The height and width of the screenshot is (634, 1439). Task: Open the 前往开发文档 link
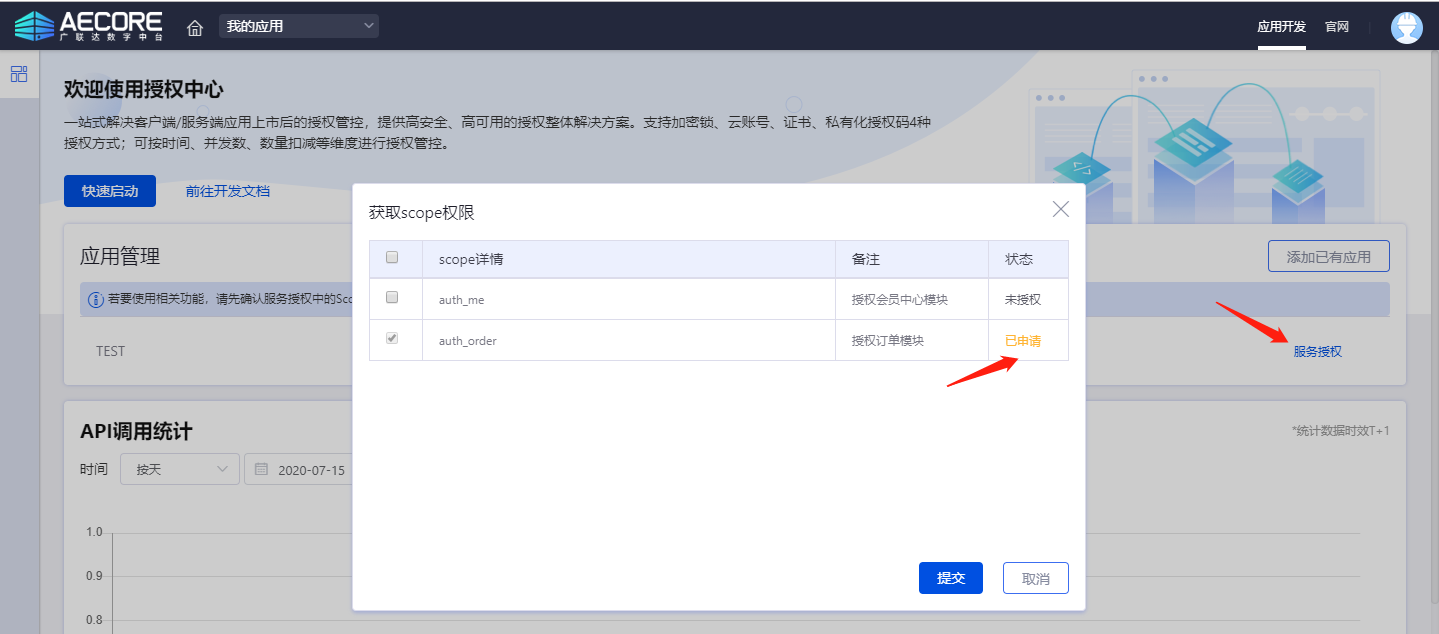(x=228, y=191)
